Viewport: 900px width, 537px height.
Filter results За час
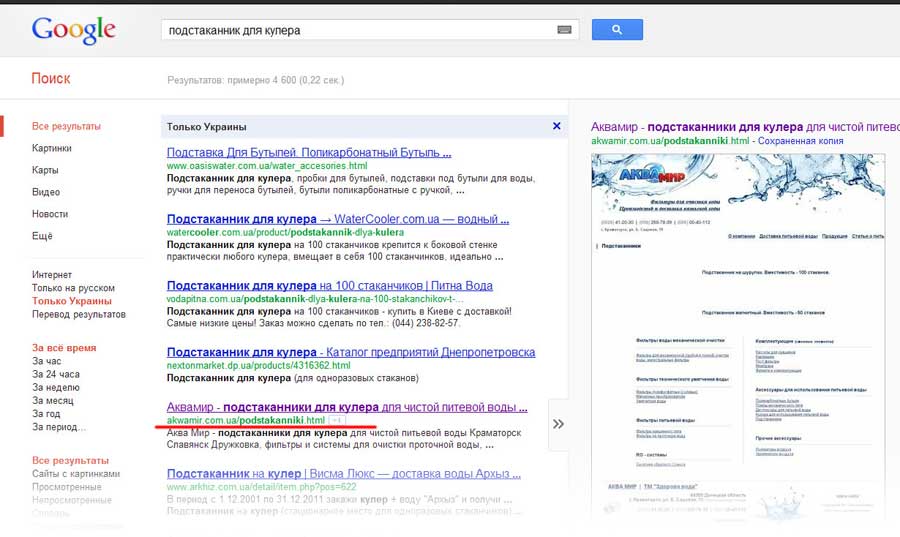46,361
